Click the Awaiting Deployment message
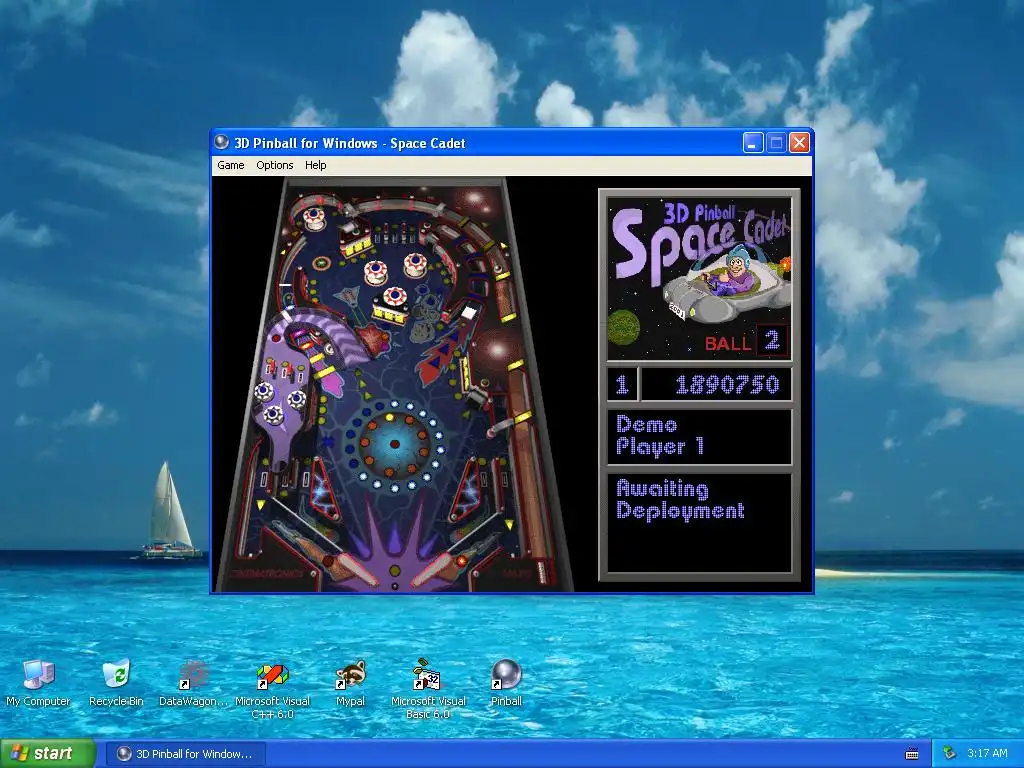This screenshot has width=1024, height=768. point(680,500)
